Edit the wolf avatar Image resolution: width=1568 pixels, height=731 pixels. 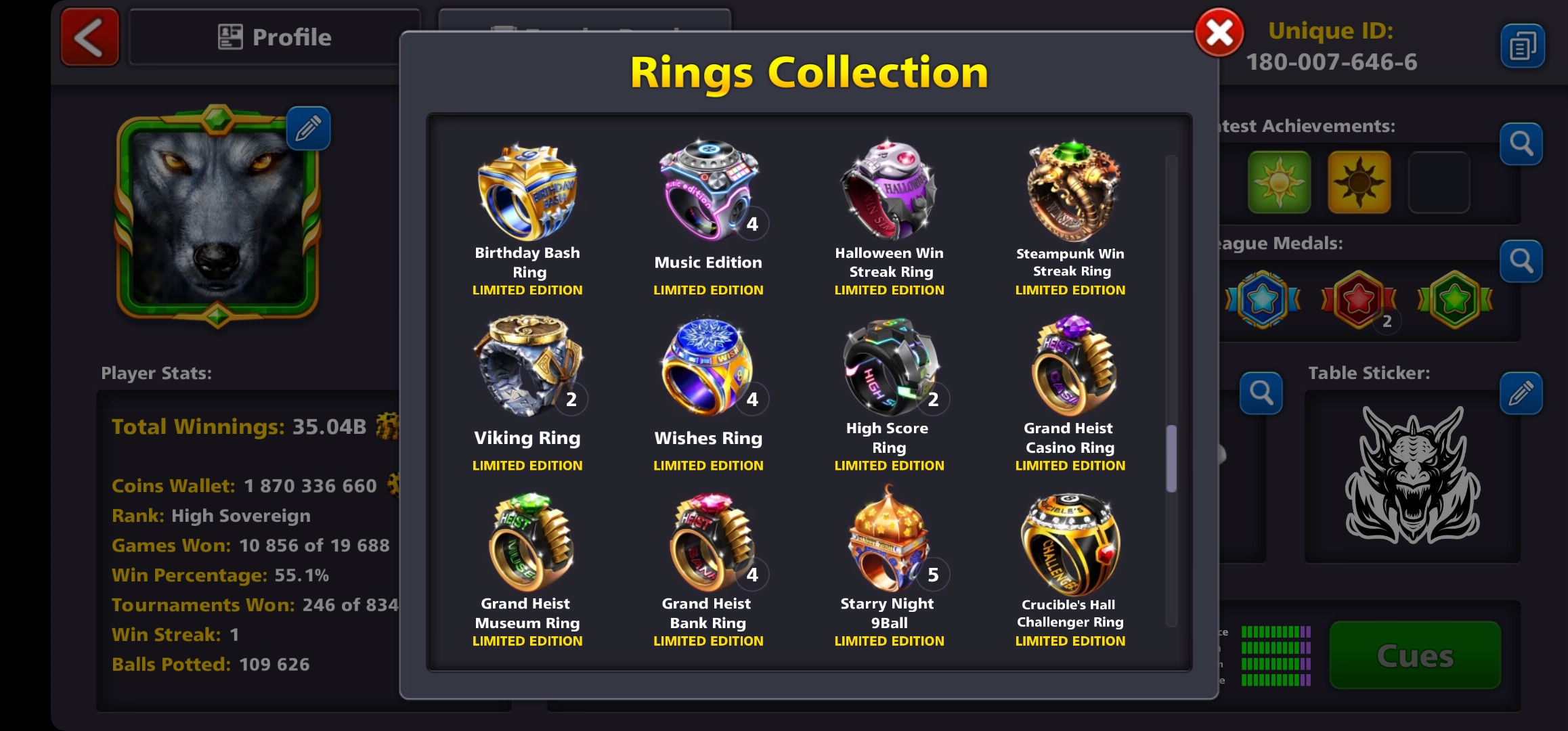click(x=308, y=128)
